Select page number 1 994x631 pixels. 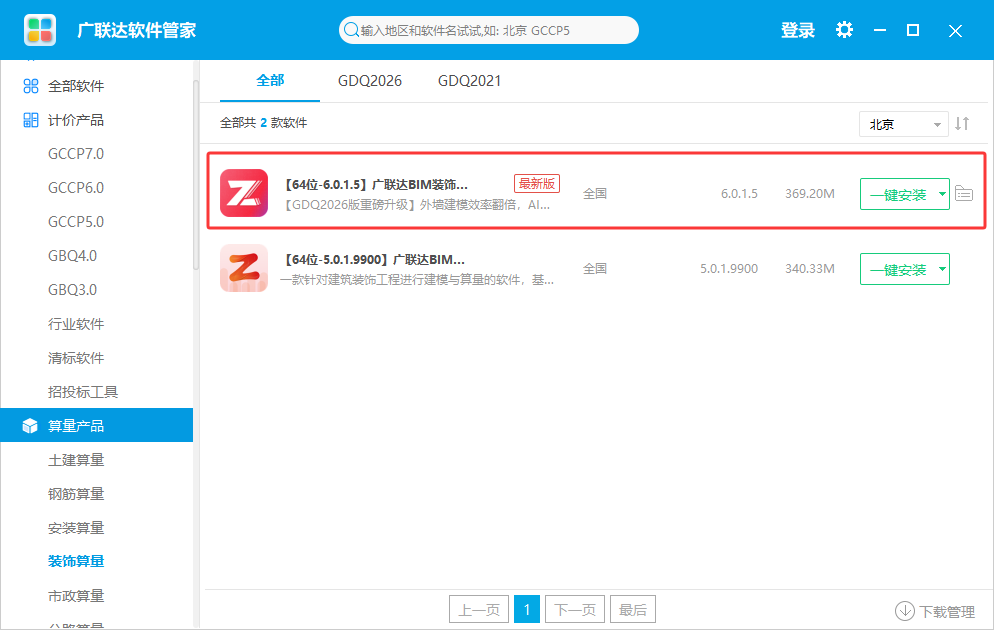pos(527,609)
